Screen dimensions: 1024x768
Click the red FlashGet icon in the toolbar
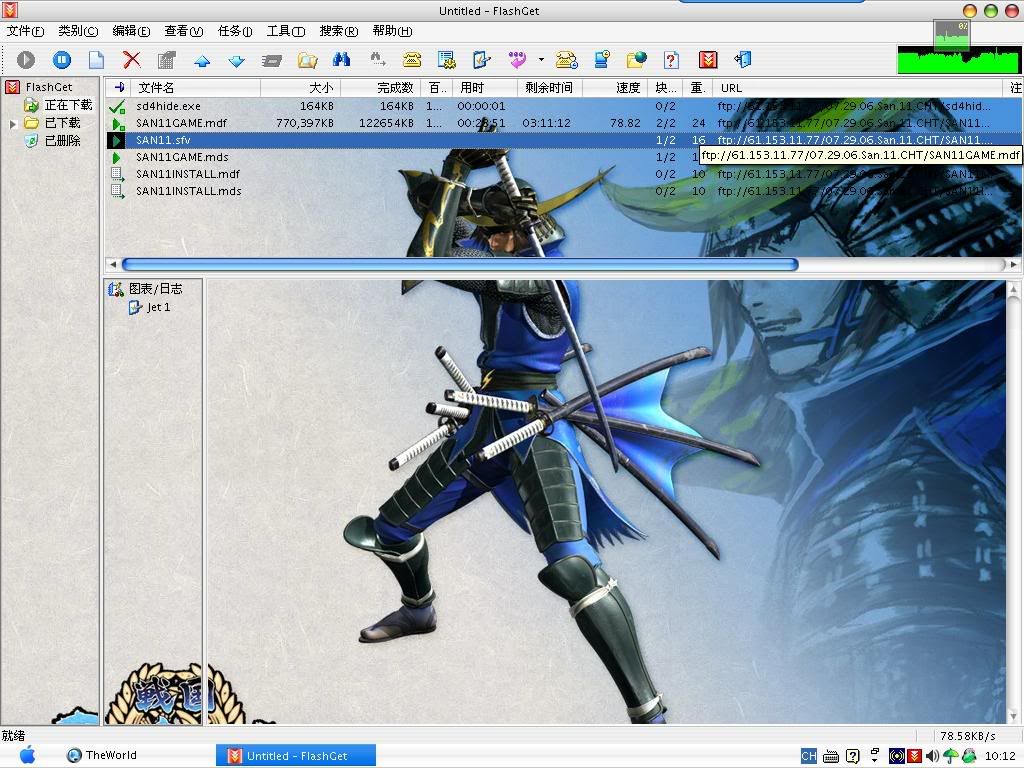pyautogui.click(x=708, y=60)
